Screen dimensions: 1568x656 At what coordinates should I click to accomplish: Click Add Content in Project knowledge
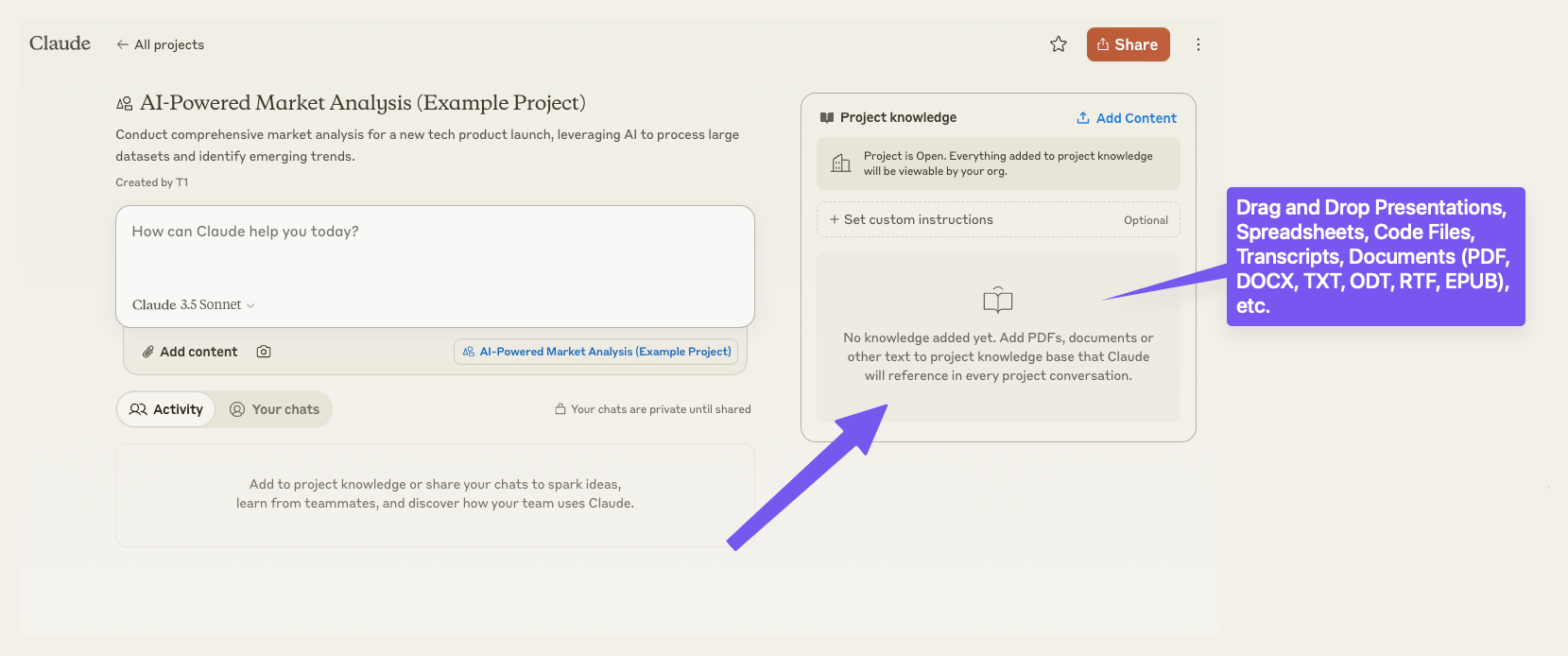(x=1136, y=118)
